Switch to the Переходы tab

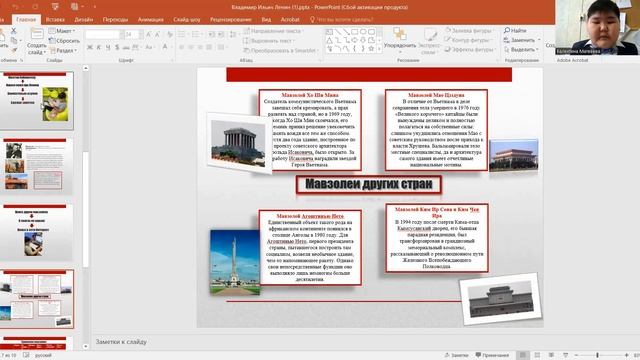click(x=116, y=20)
